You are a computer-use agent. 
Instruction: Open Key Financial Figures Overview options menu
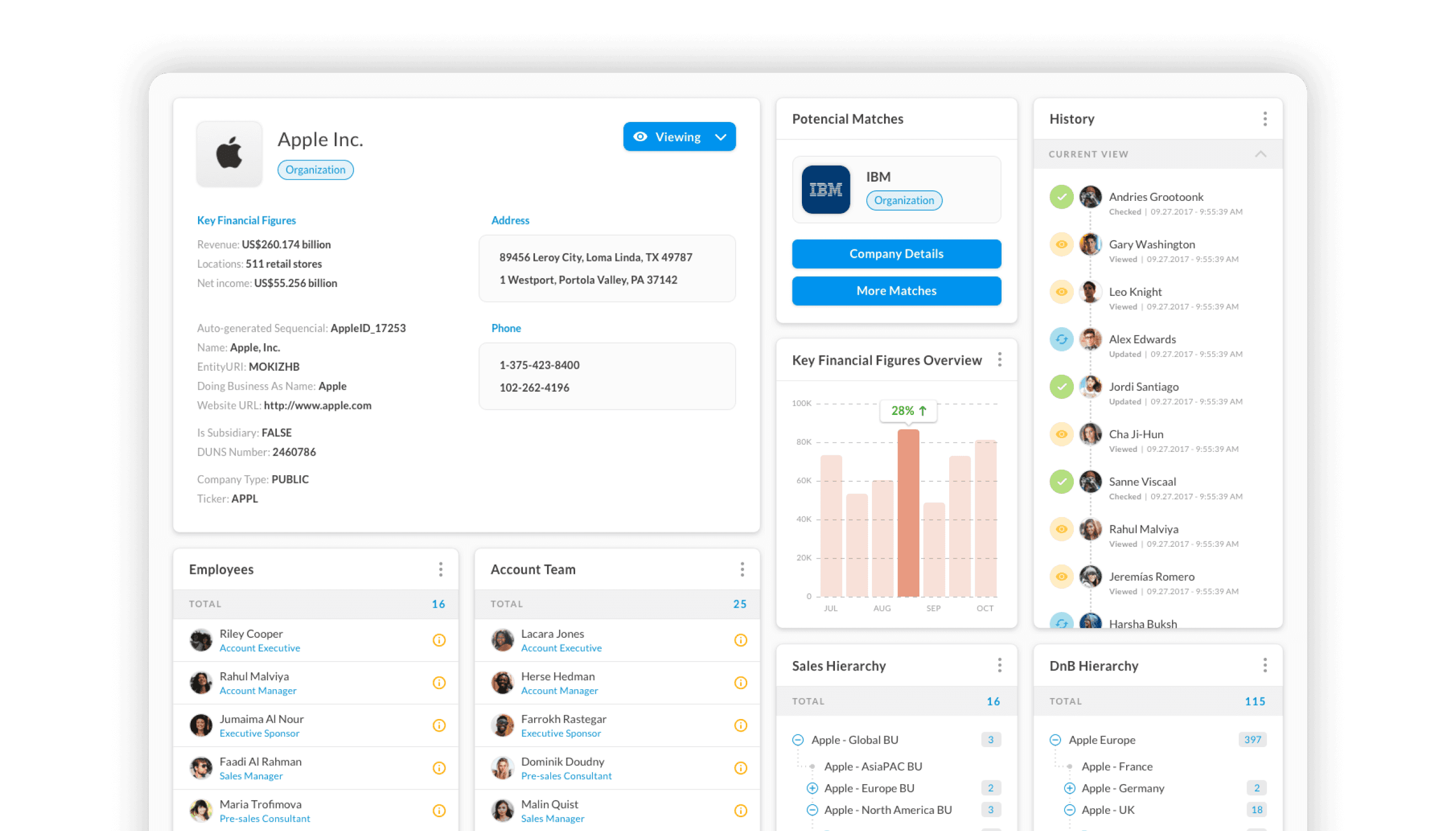point(999,360)
